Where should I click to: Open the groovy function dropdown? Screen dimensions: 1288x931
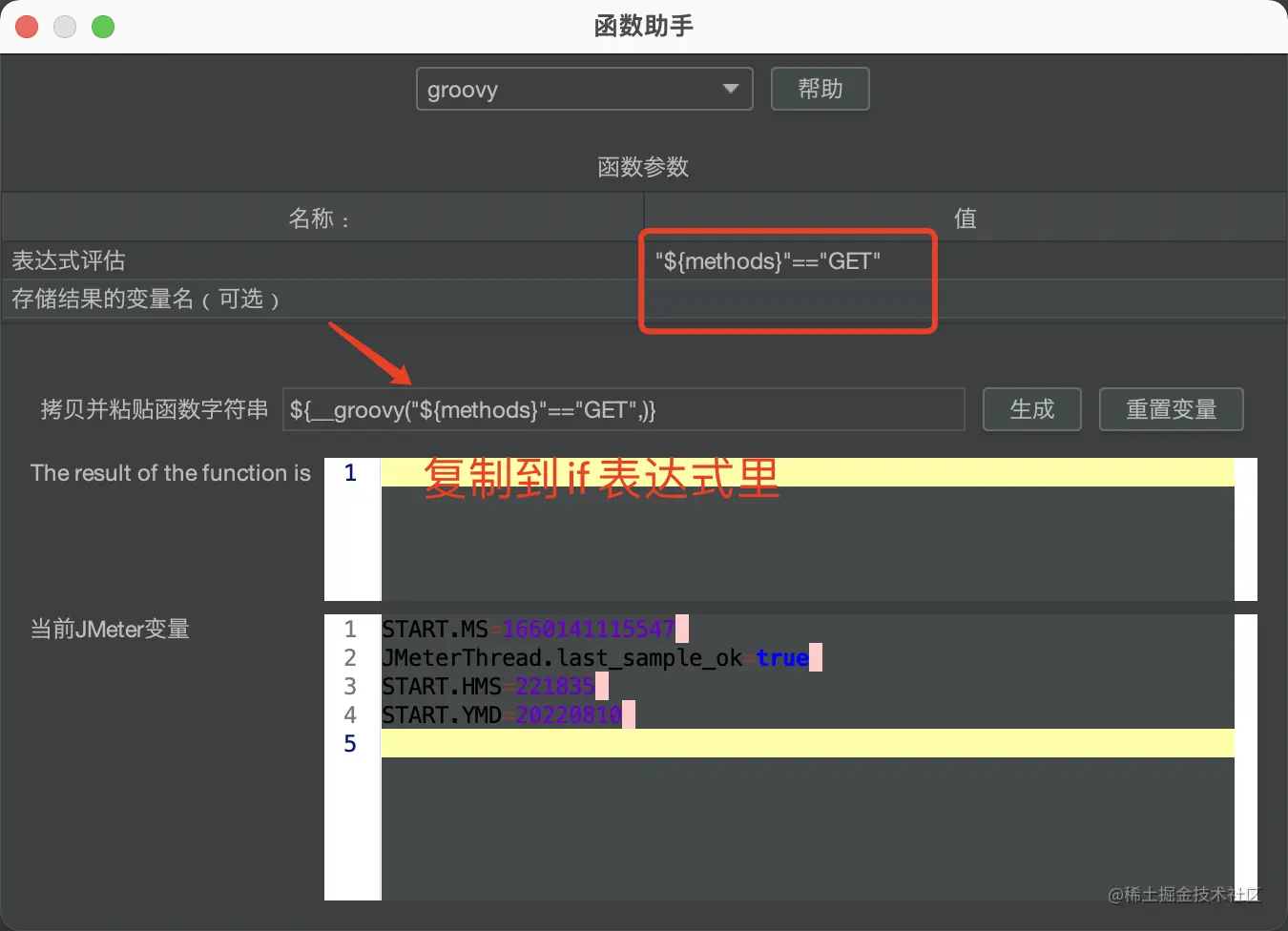(584, 89)
